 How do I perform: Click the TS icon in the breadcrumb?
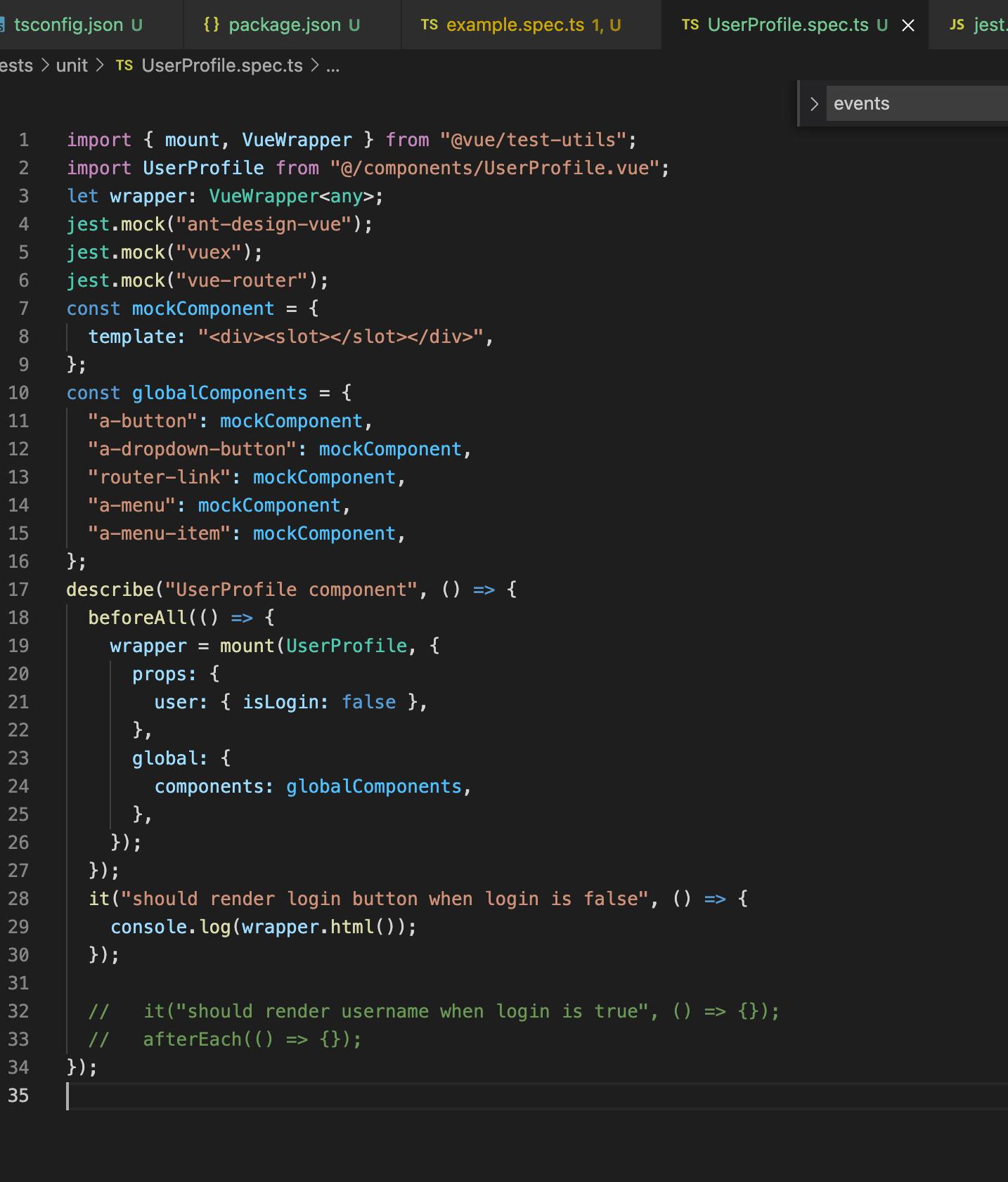(x=124, y=65)
